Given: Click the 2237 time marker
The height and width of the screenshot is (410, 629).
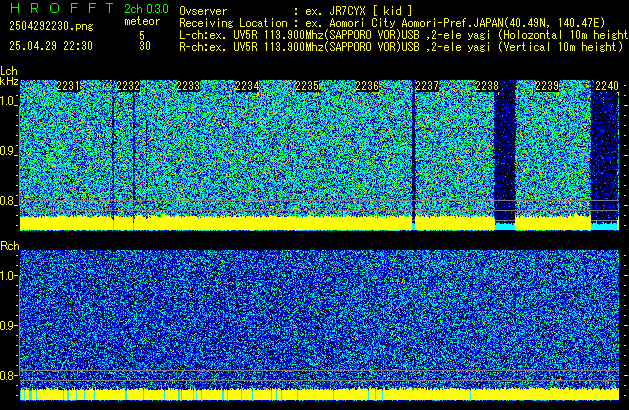Looking at the screenshot, I should [427, 86].
